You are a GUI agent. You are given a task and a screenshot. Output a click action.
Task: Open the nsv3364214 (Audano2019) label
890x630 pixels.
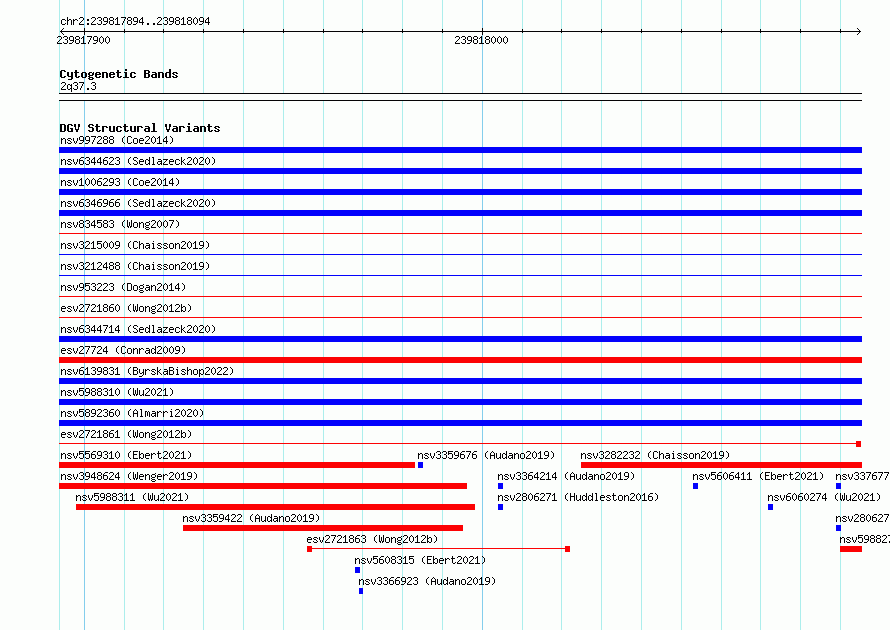coord(566,476)
